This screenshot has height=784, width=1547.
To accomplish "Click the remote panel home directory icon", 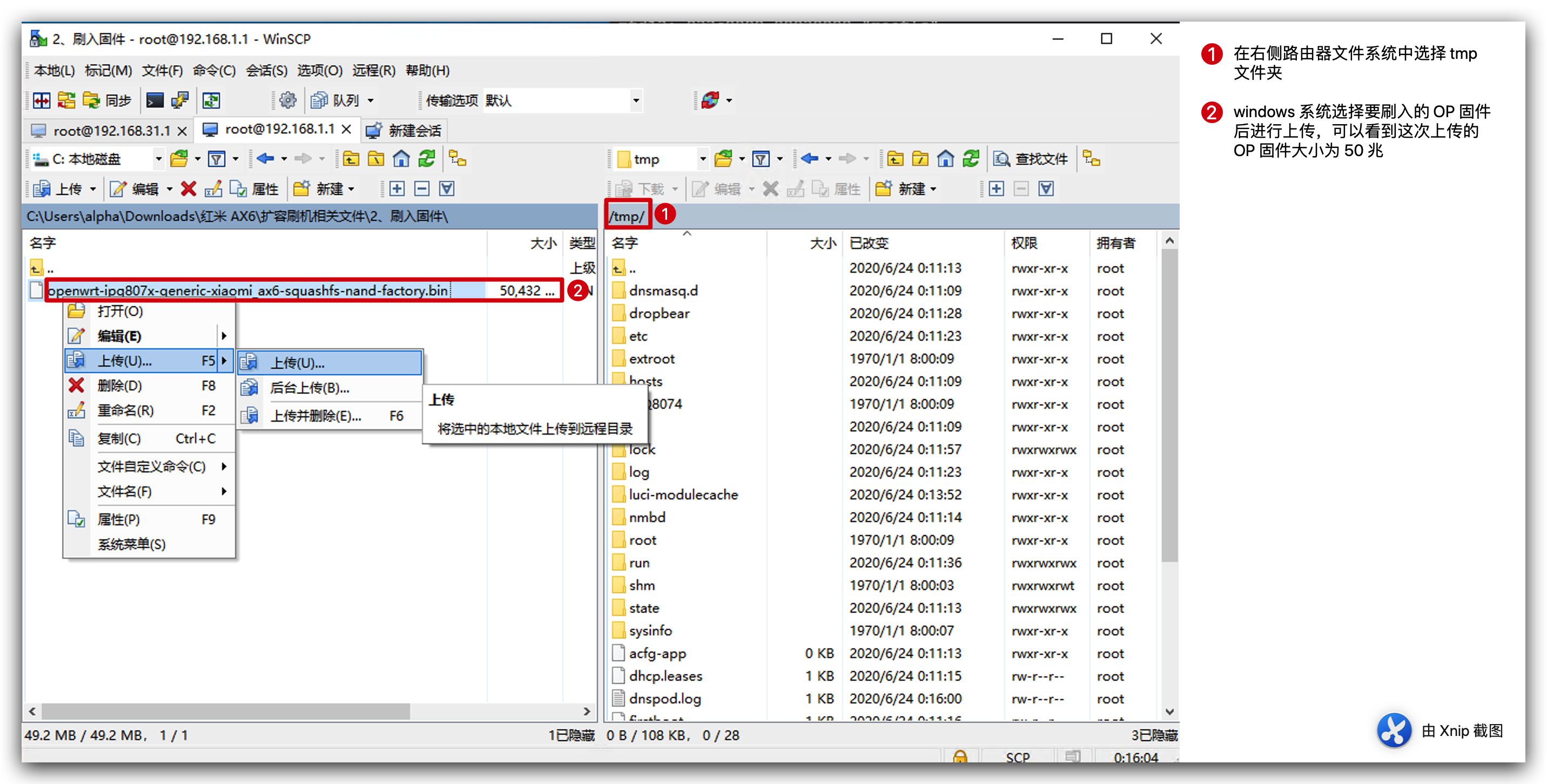I will [x=945, y=159].
